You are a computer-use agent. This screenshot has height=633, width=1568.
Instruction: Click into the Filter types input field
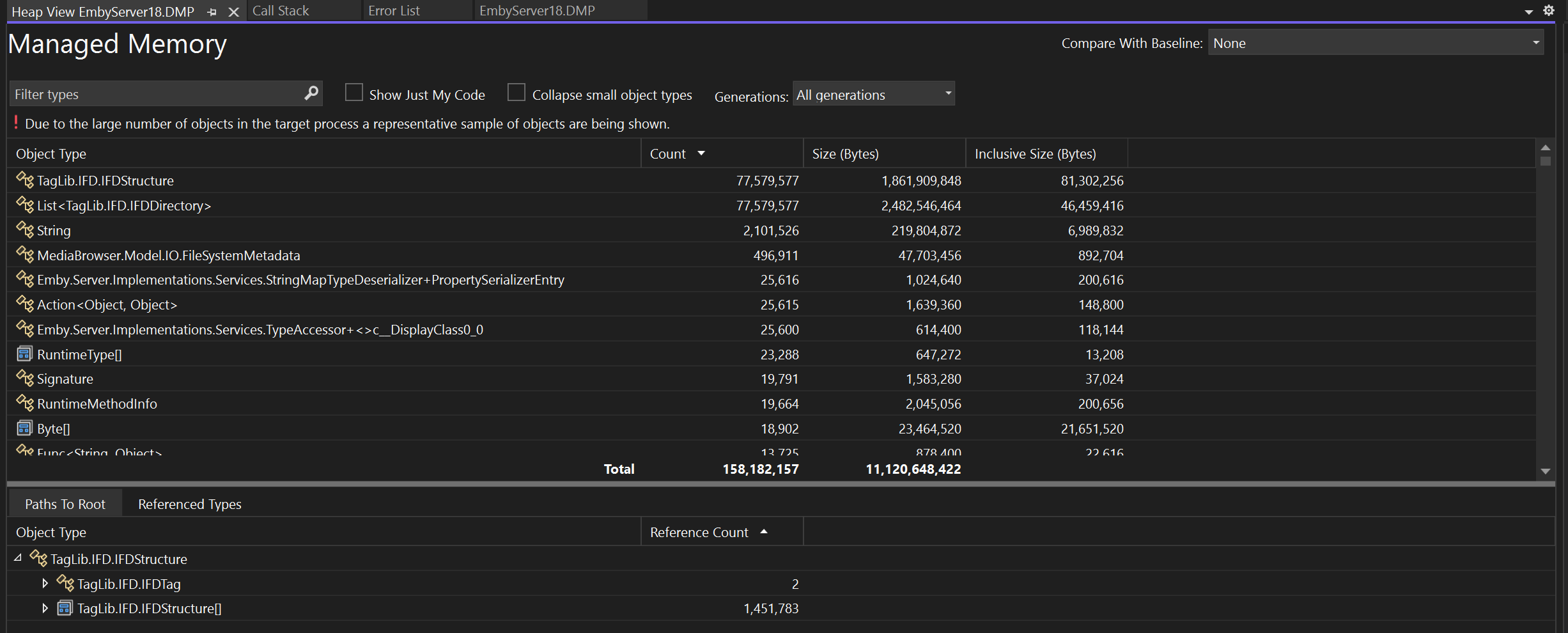tap(153, 94)
